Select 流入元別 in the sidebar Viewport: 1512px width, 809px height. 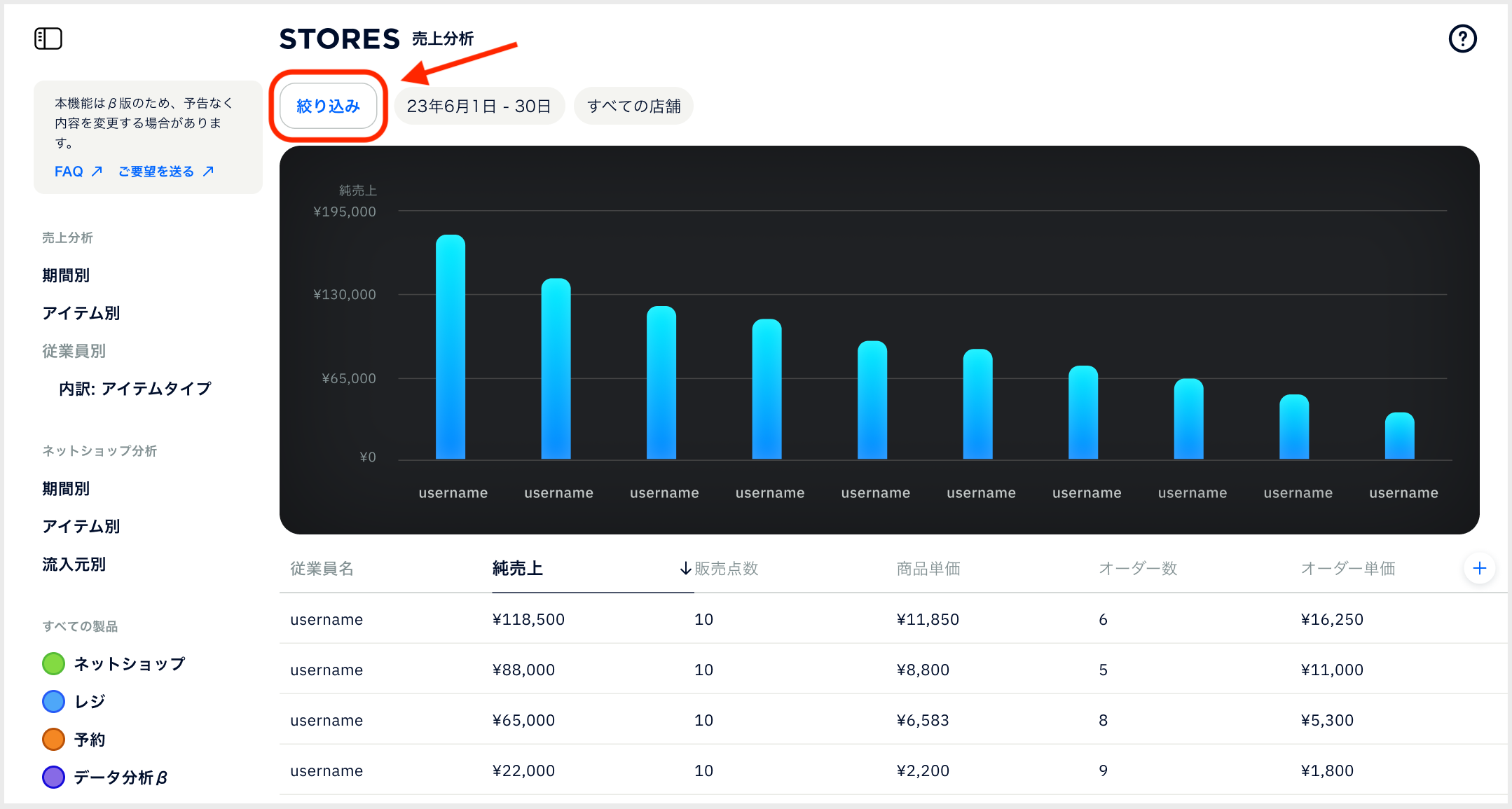coord(74,564)
